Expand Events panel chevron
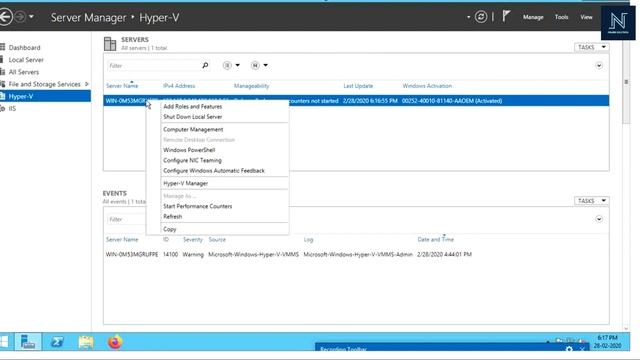This screenshot has width=640, height=360. click(x=599, y=219)
